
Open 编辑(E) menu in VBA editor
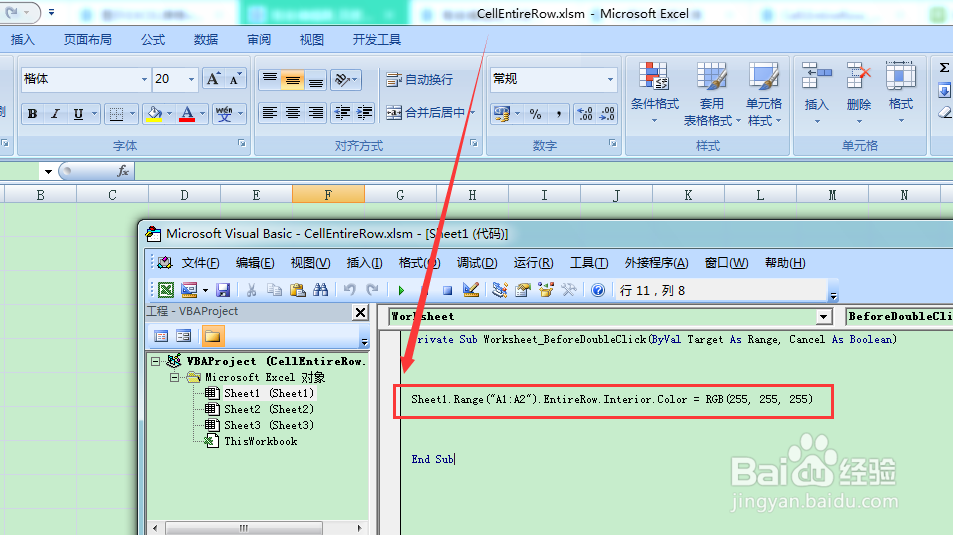coord(255,263)
